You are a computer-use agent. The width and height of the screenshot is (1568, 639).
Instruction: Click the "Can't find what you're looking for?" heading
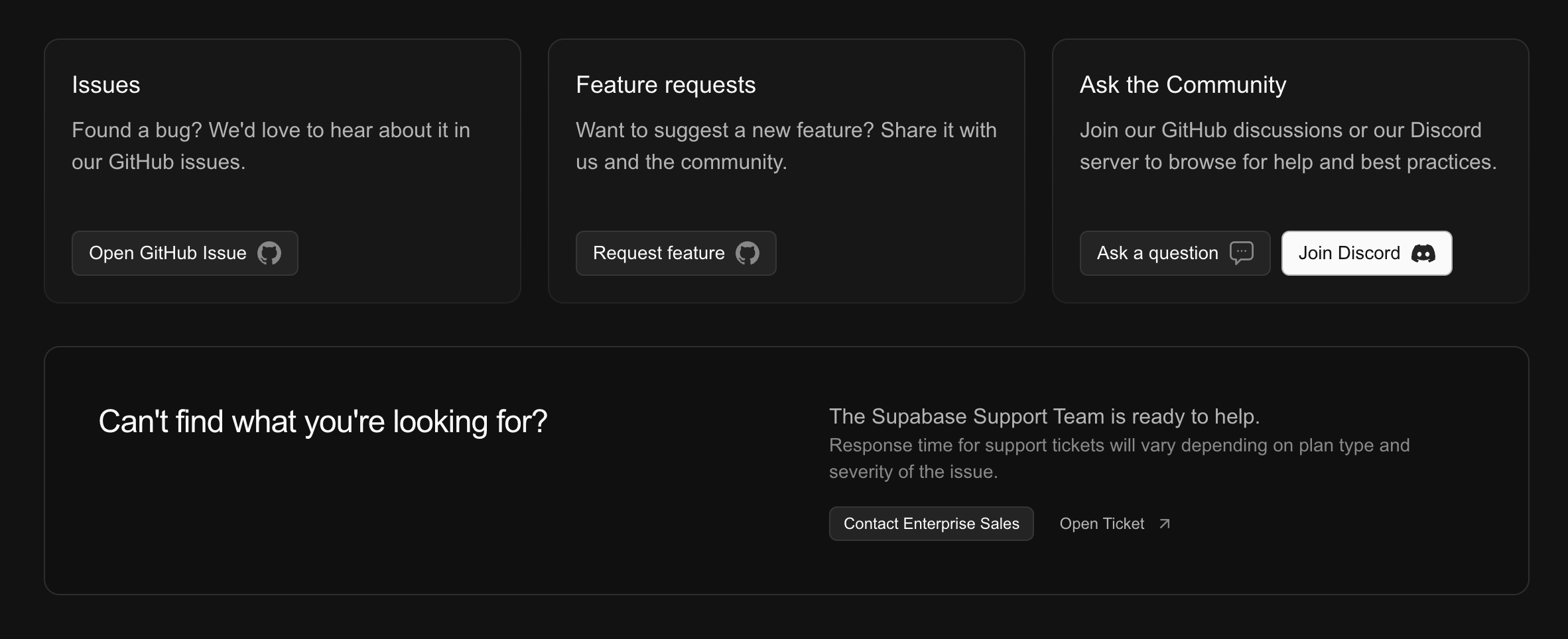pos(324,420)
